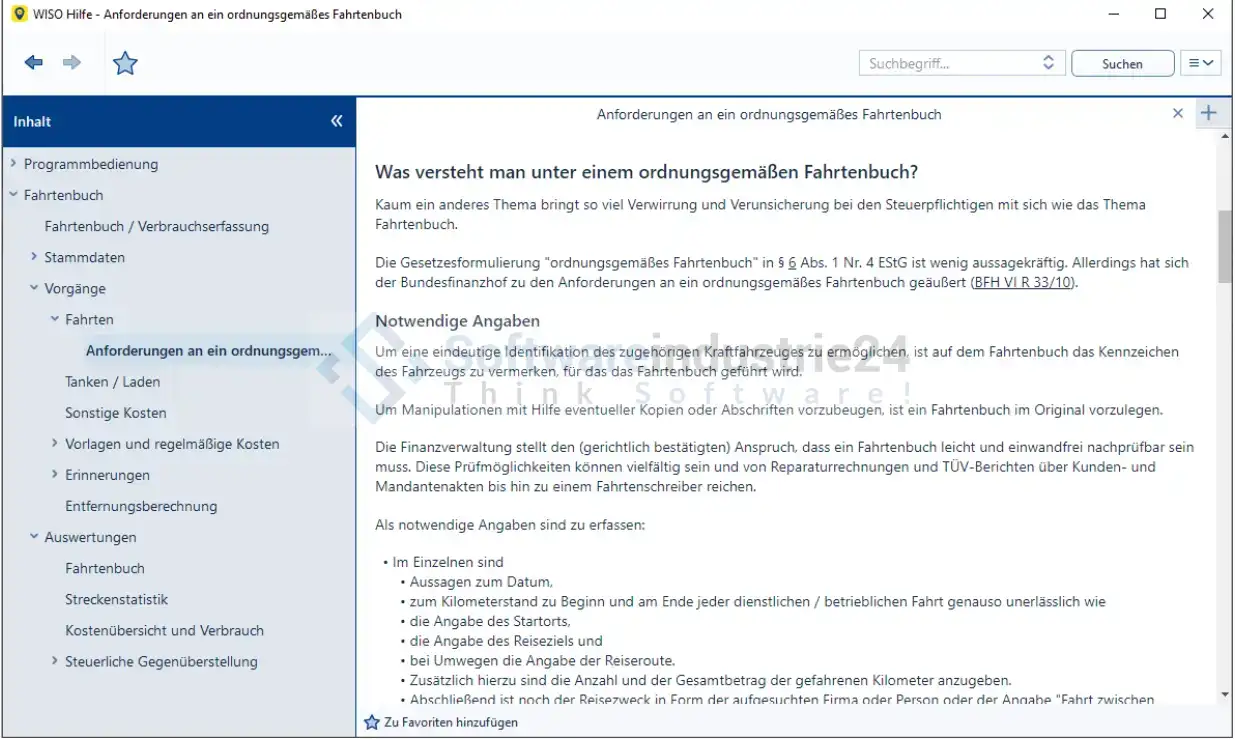
Task: Follow the § 6 paragraph link
Action: point(792,263)
